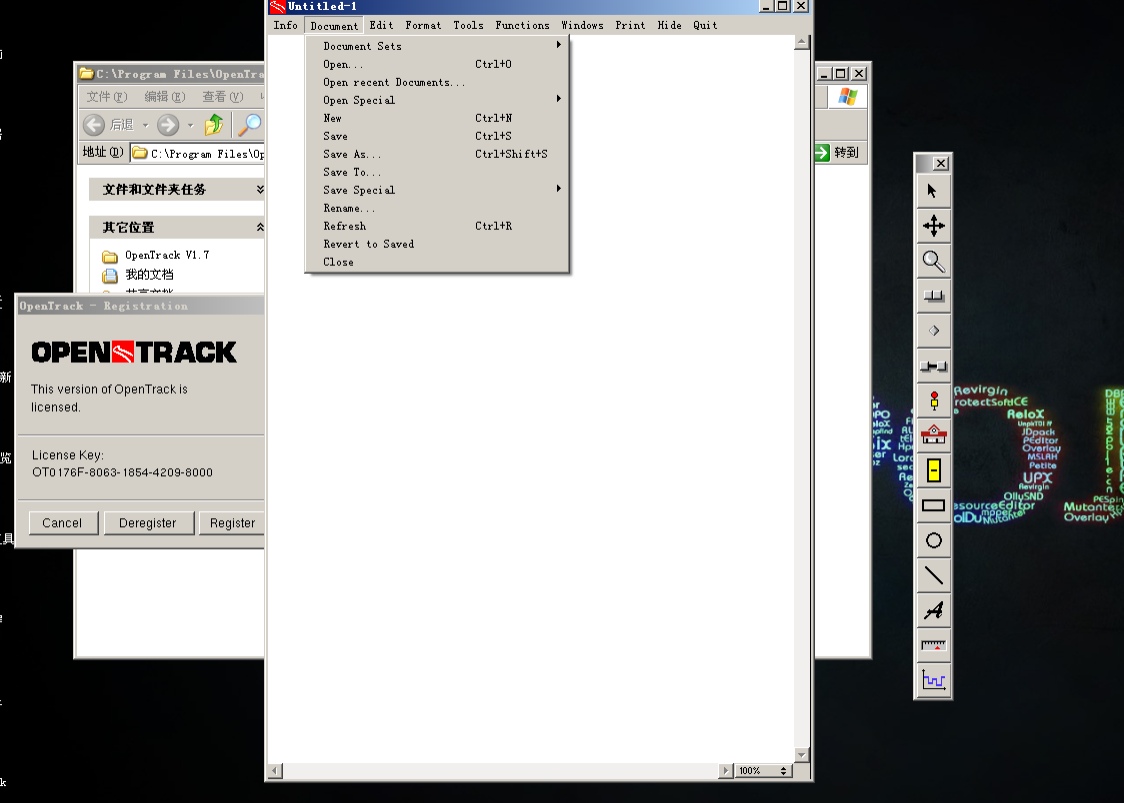Open Forward button history dropdown arrow
Image resolution: width=1124 pixels, height=803 pixels.
(191, 125)
